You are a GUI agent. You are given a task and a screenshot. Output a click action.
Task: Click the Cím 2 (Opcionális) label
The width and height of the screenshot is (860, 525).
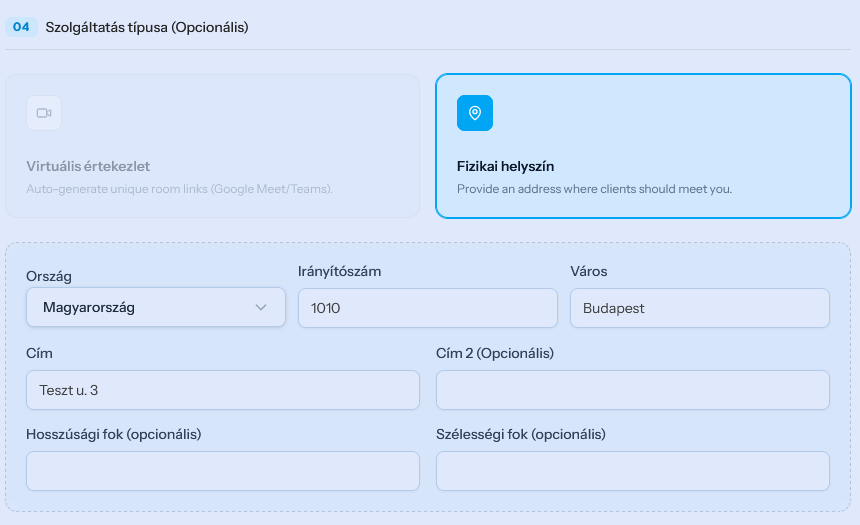click(495, 353)
